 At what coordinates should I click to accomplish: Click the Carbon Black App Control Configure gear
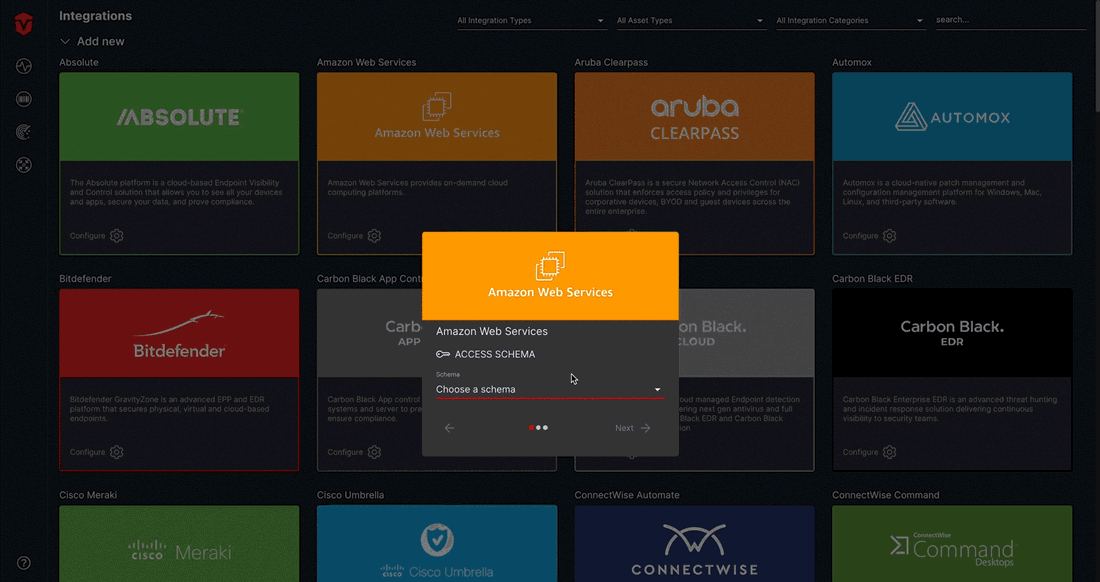click(x=375, y=452)
